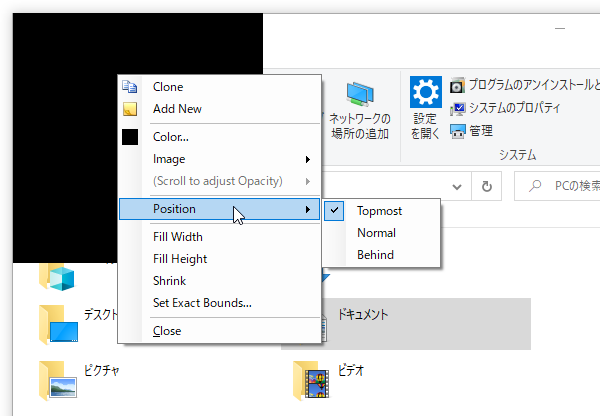Select the ドキュメント folder label

click(362, 315)
